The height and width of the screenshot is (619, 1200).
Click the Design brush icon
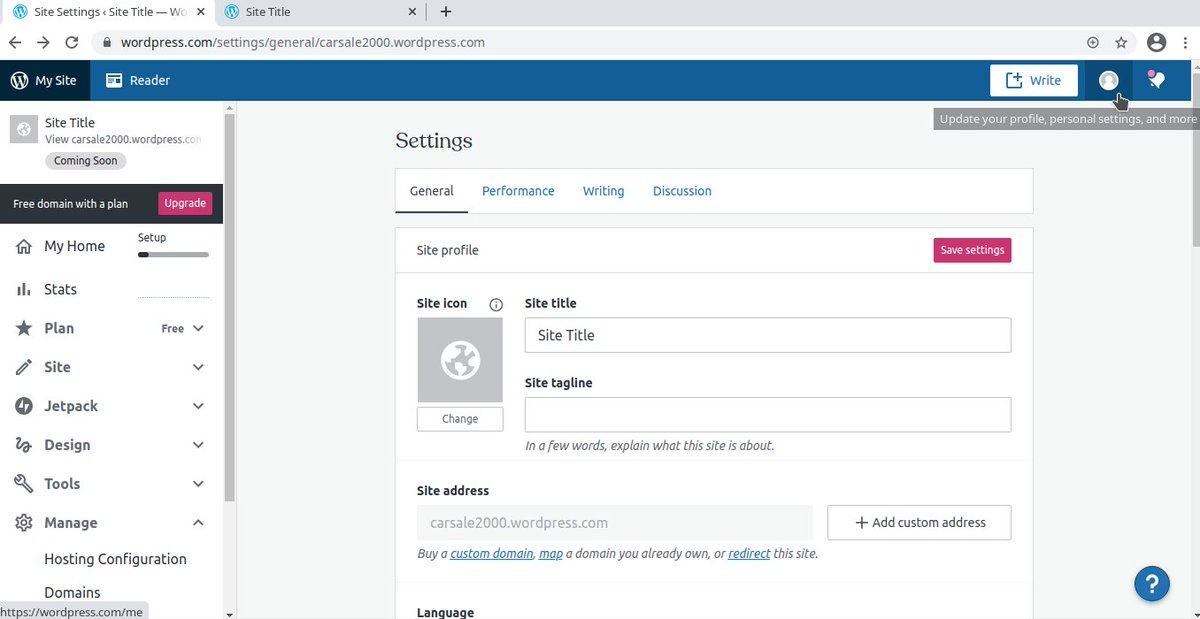(x=24, y=445)
